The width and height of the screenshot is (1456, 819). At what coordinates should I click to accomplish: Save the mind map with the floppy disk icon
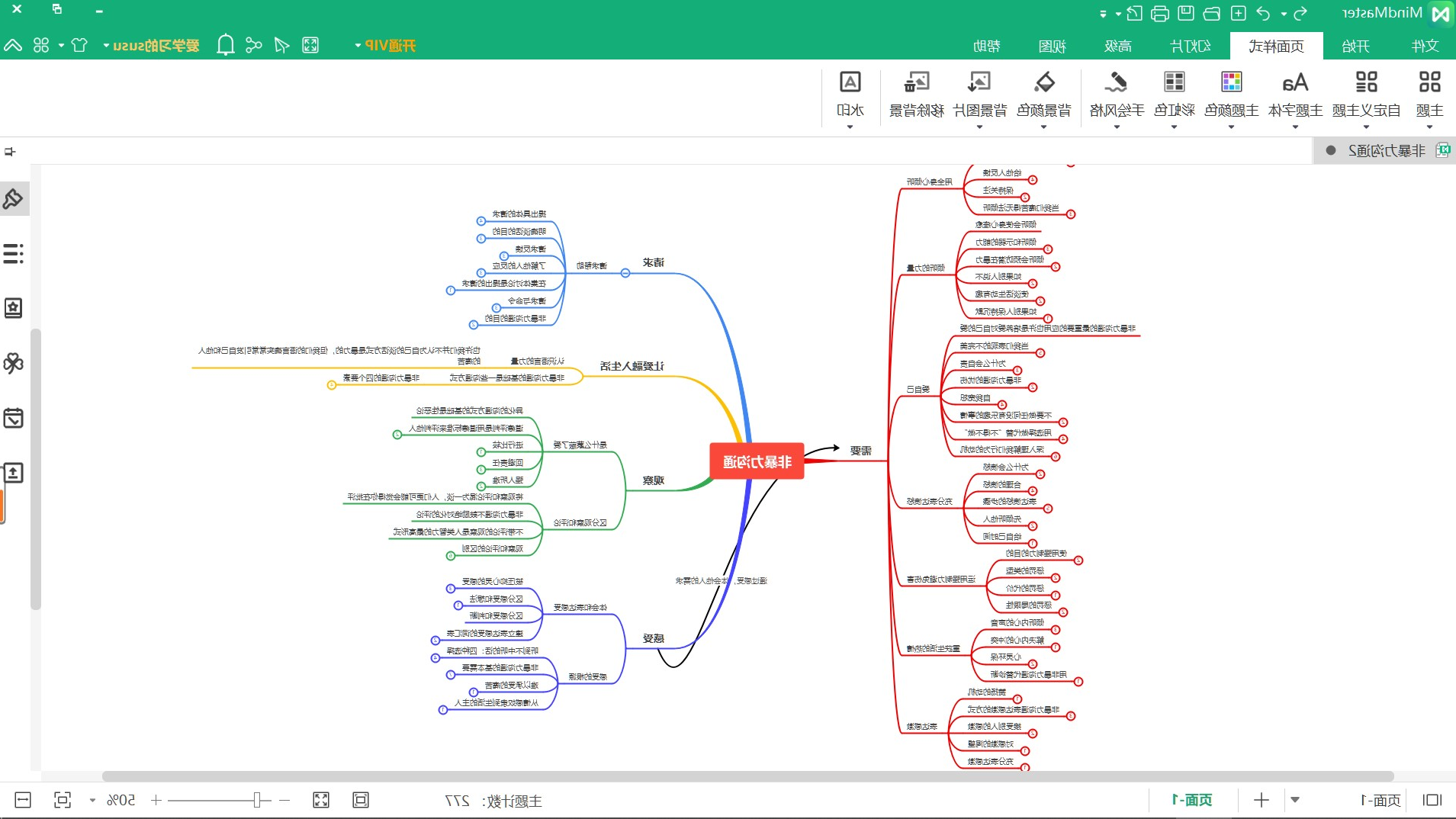(x=1186, y=13)
